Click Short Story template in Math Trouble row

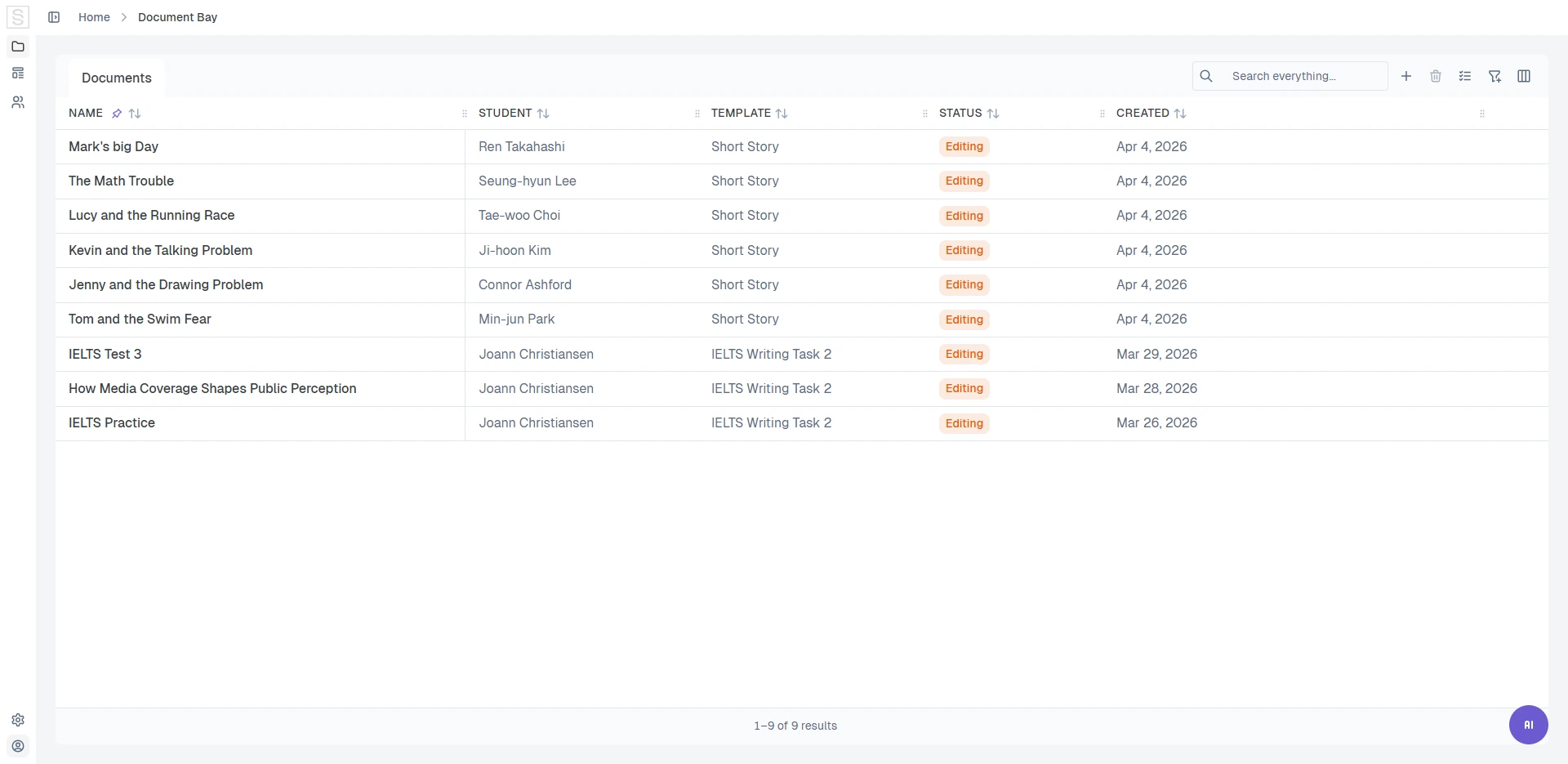coord(745,181)
